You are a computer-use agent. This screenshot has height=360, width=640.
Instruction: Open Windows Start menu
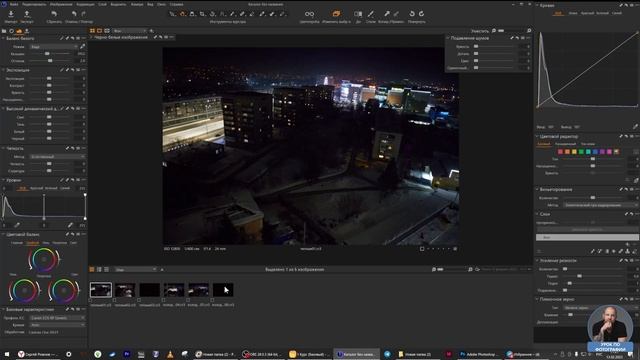7,354
